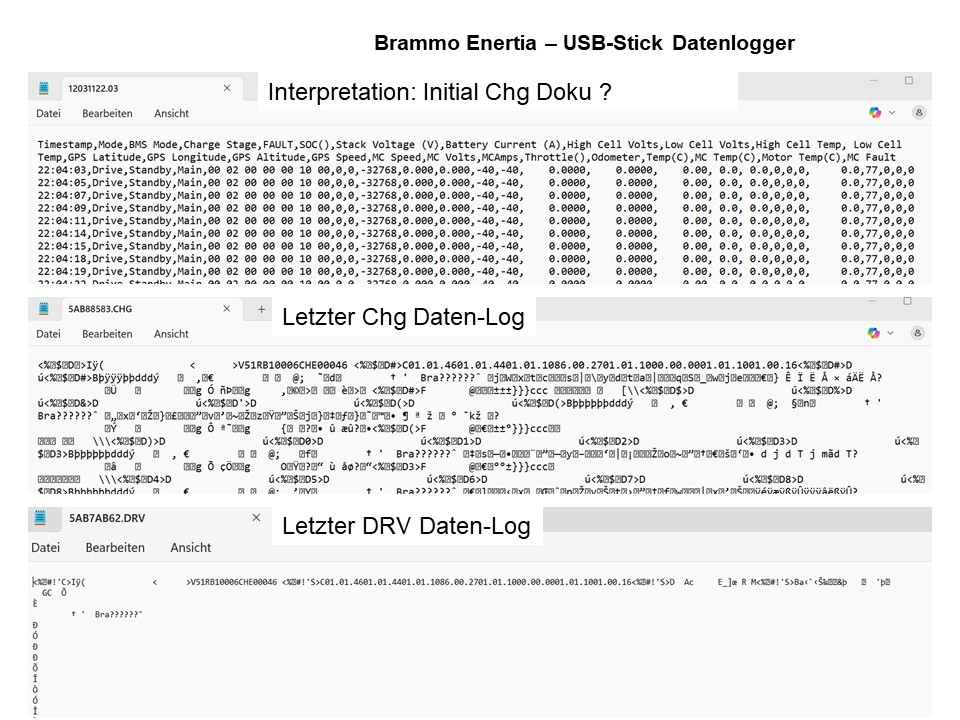Click the Notepad icon beside 12031122.03

coord(45,88)
